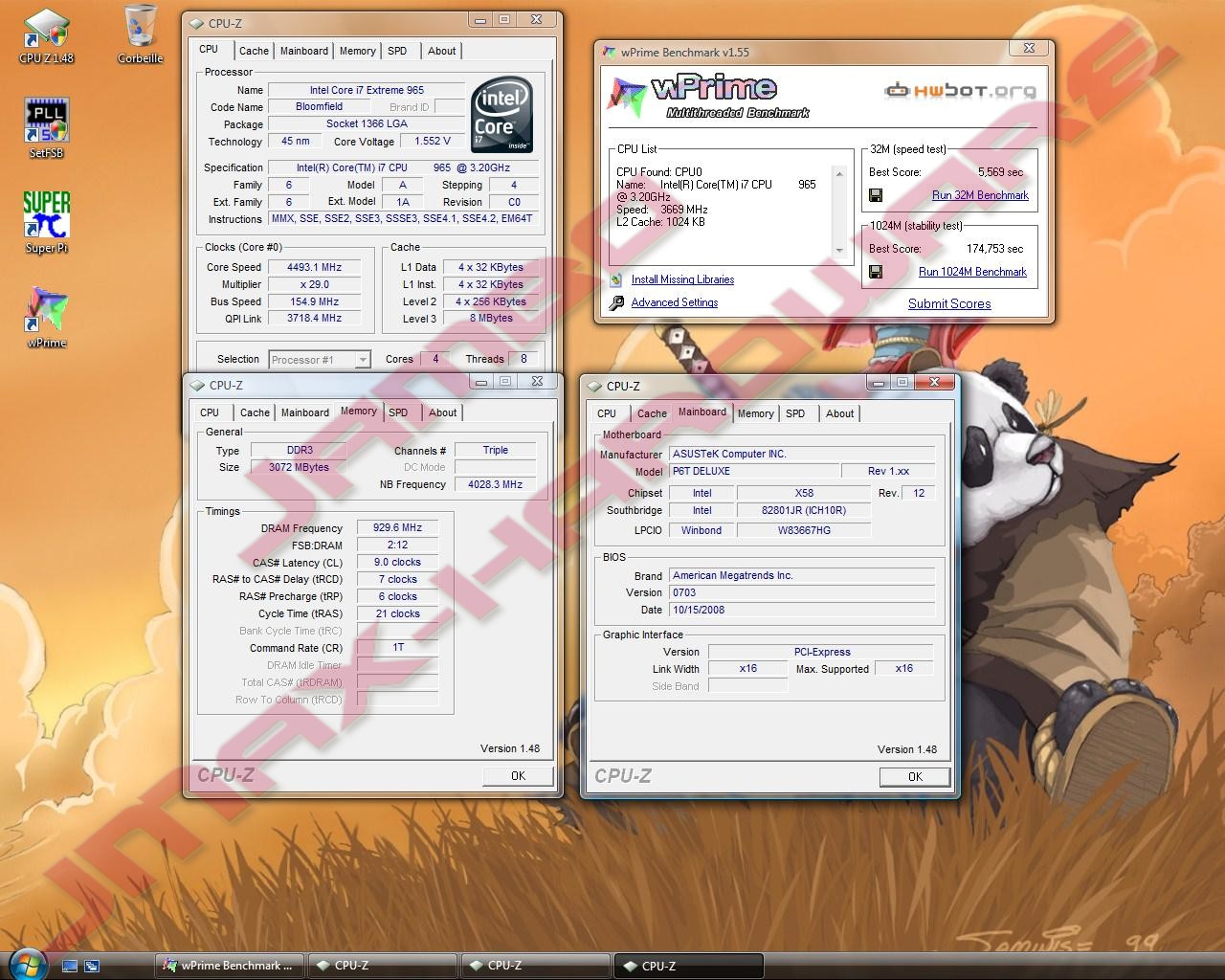Click OK in the Memory CPU-Z window
Image resolution: width=1225 pixels, height=980 pixels.
(x=518, y=776)
